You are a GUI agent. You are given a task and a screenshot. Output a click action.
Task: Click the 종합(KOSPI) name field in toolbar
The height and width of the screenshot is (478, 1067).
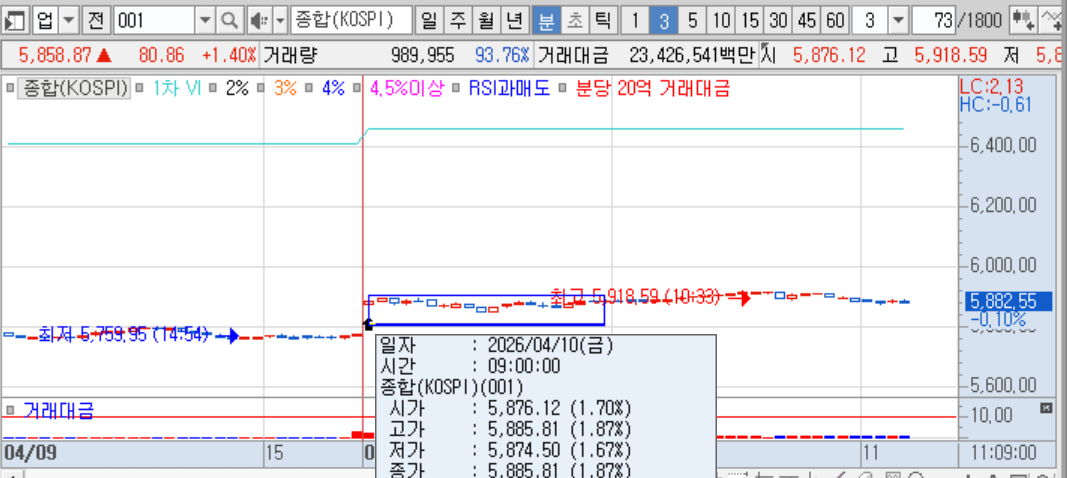(x=351, y=21)
